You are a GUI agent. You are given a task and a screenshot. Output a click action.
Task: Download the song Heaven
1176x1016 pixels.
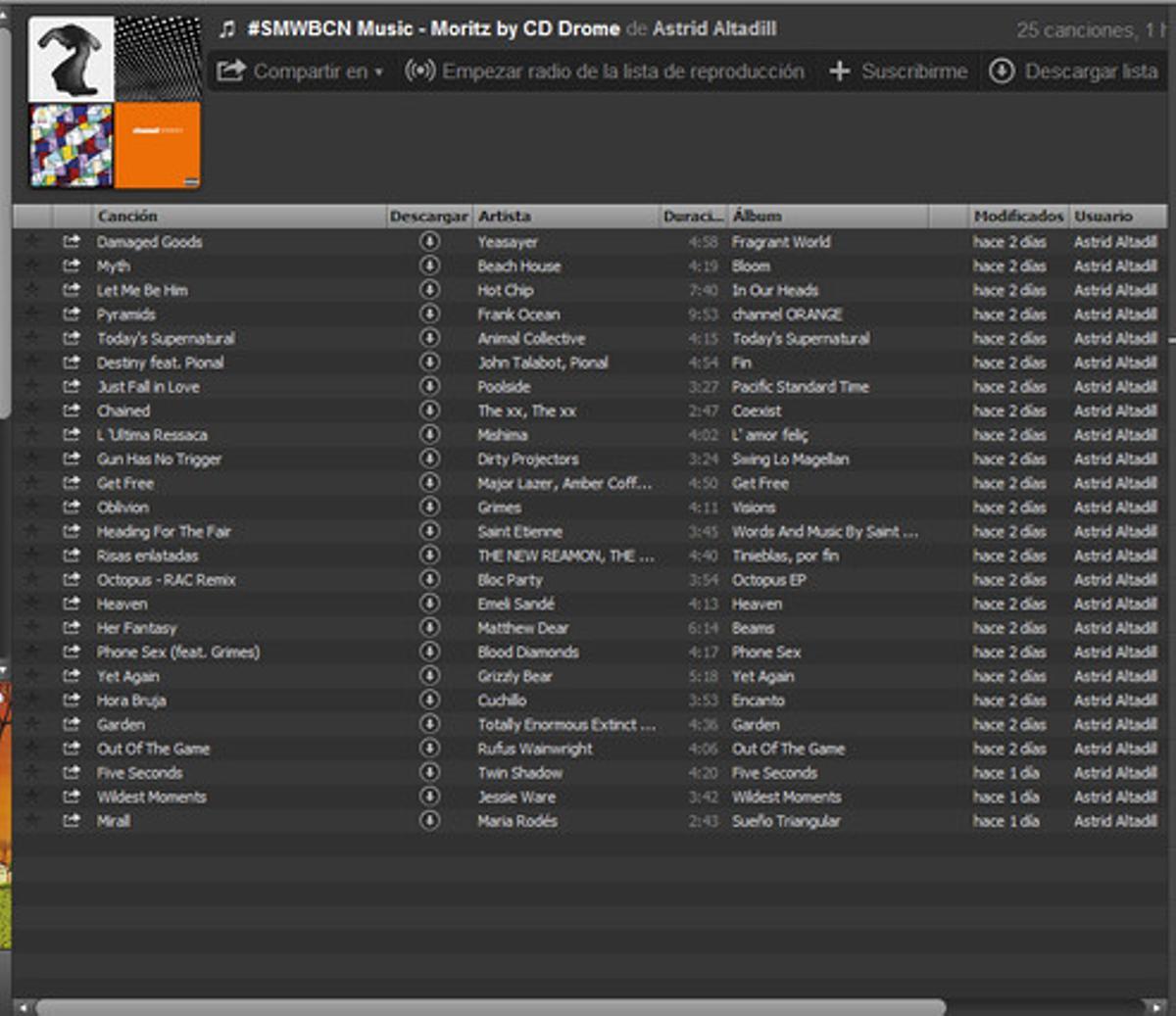(x=429, y=604)
